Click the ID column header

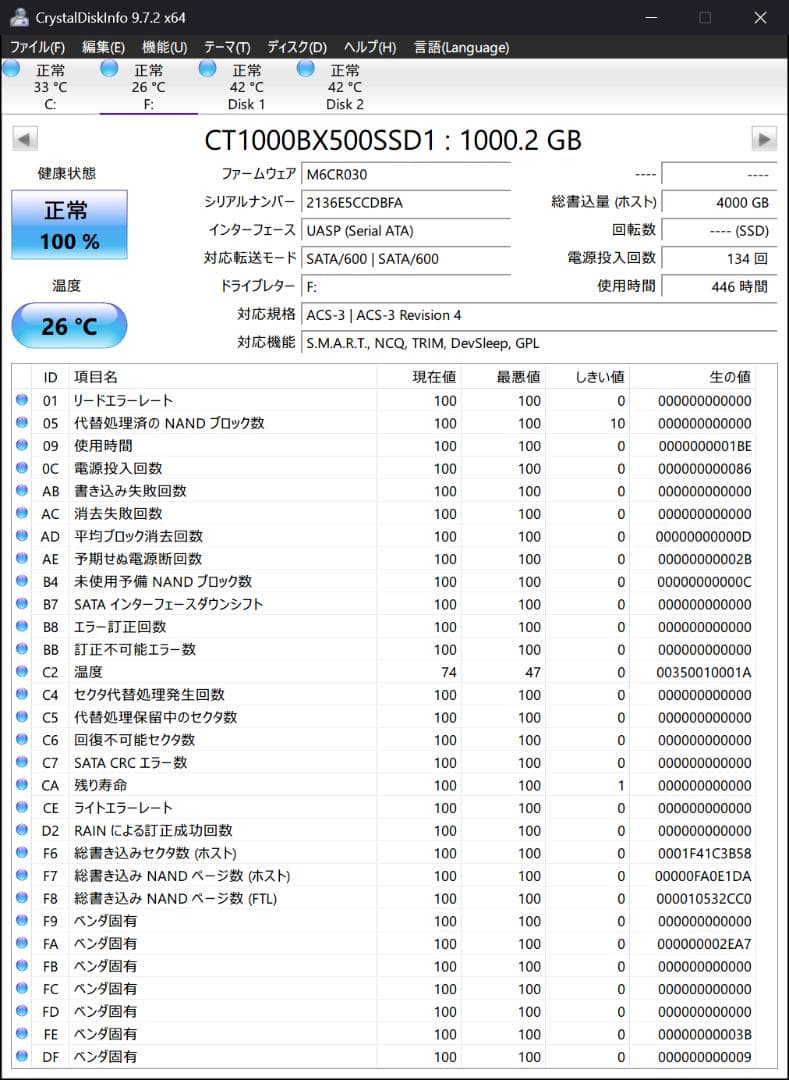point(50,377)
